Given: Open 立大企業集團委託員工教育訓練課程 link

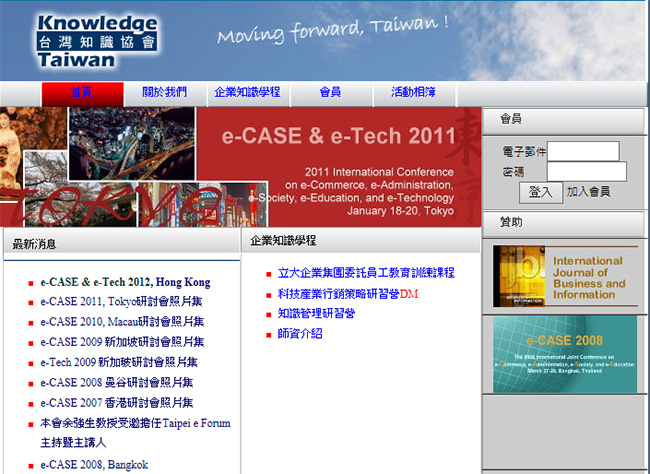Looking at the screenshot, I should point(366,273).
